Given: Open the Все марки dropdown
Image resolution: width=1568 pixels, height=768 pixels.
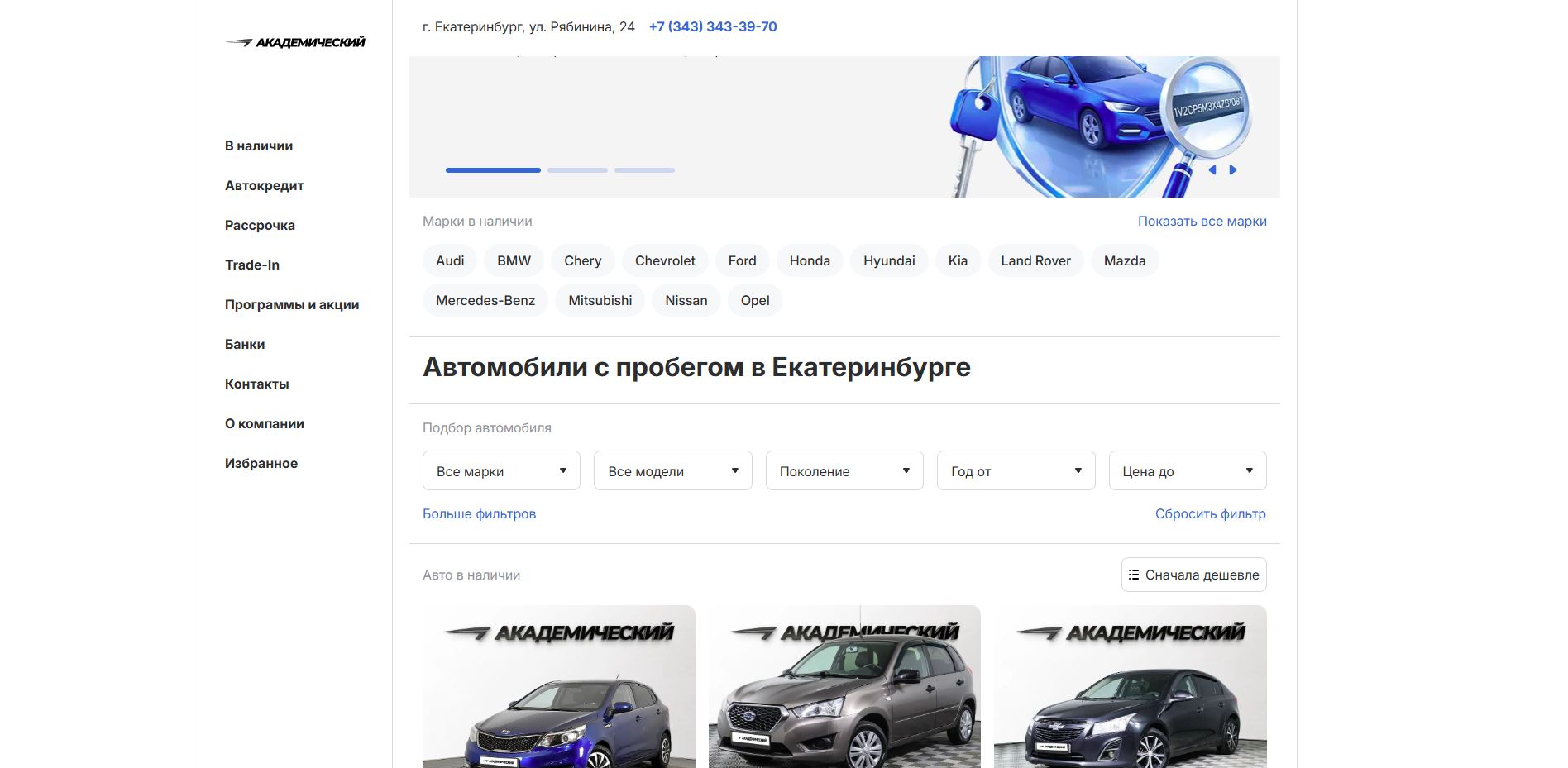Looking at the screenshot, I should pos(501,470).
